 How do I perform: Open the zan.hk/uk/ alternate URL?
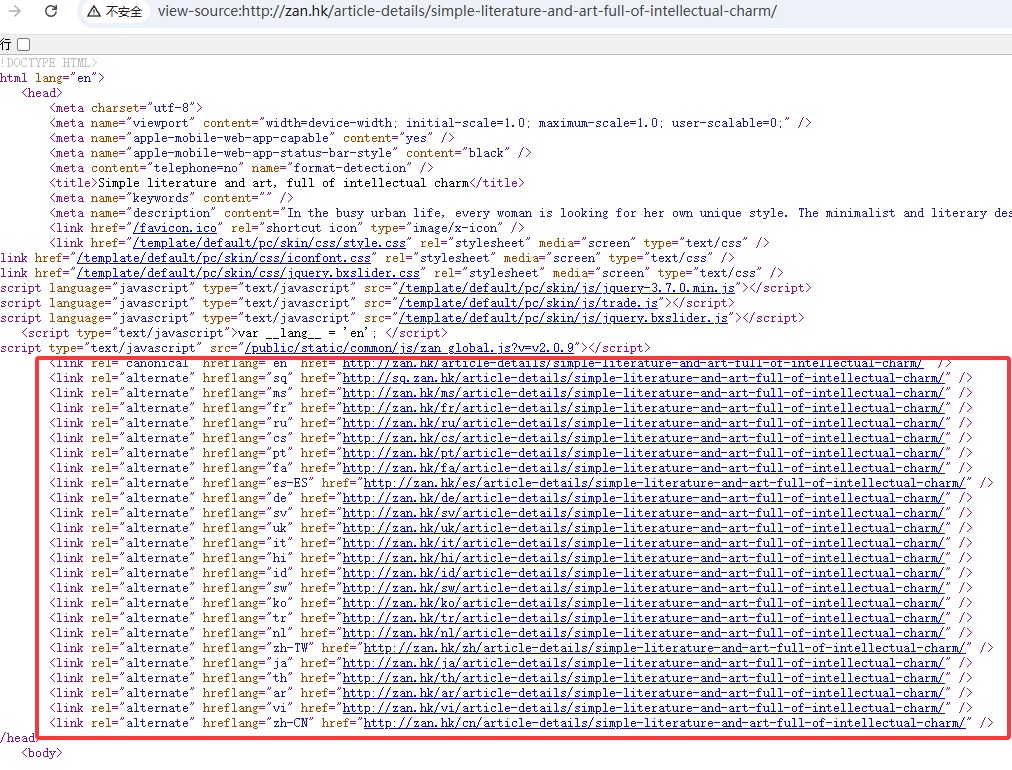click(643, 528)
